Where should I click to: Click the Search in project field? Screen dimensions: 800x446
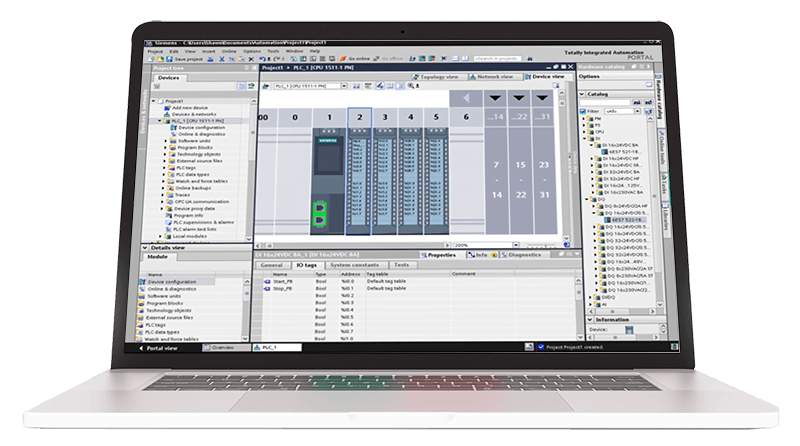[x=497, y=59]
